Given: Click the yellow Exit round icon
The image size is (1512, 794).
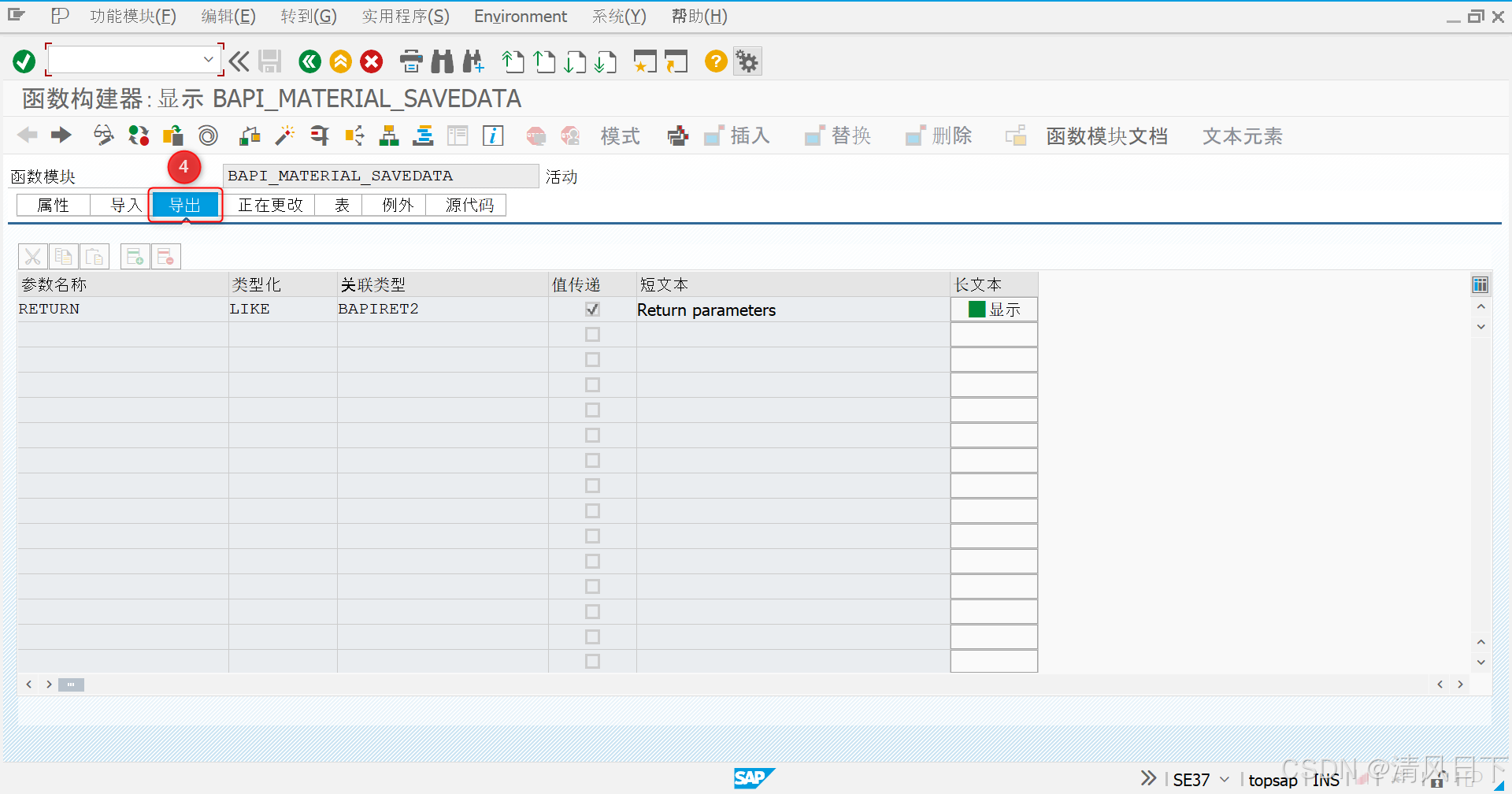Looking at the screenshot, I should [x=340, y=61].
